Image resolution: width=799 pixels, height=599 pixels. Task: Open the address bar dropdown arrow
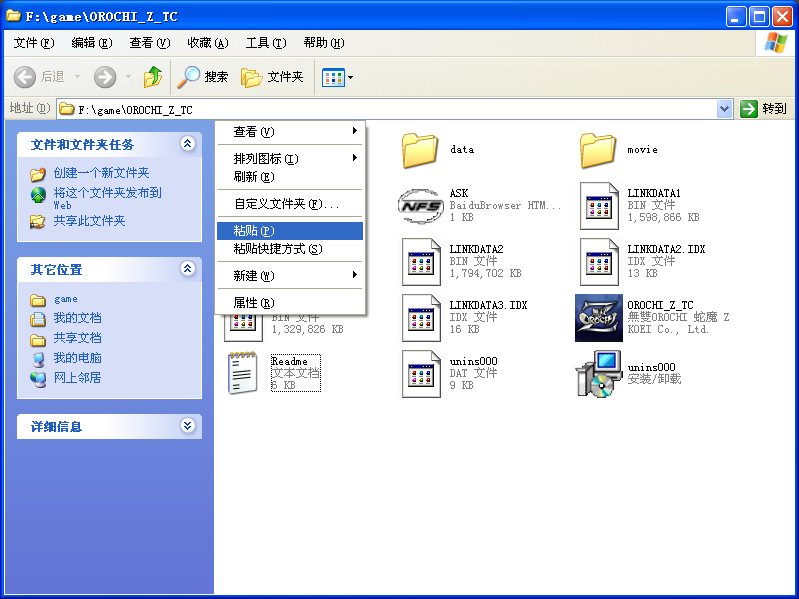point(725,109)
